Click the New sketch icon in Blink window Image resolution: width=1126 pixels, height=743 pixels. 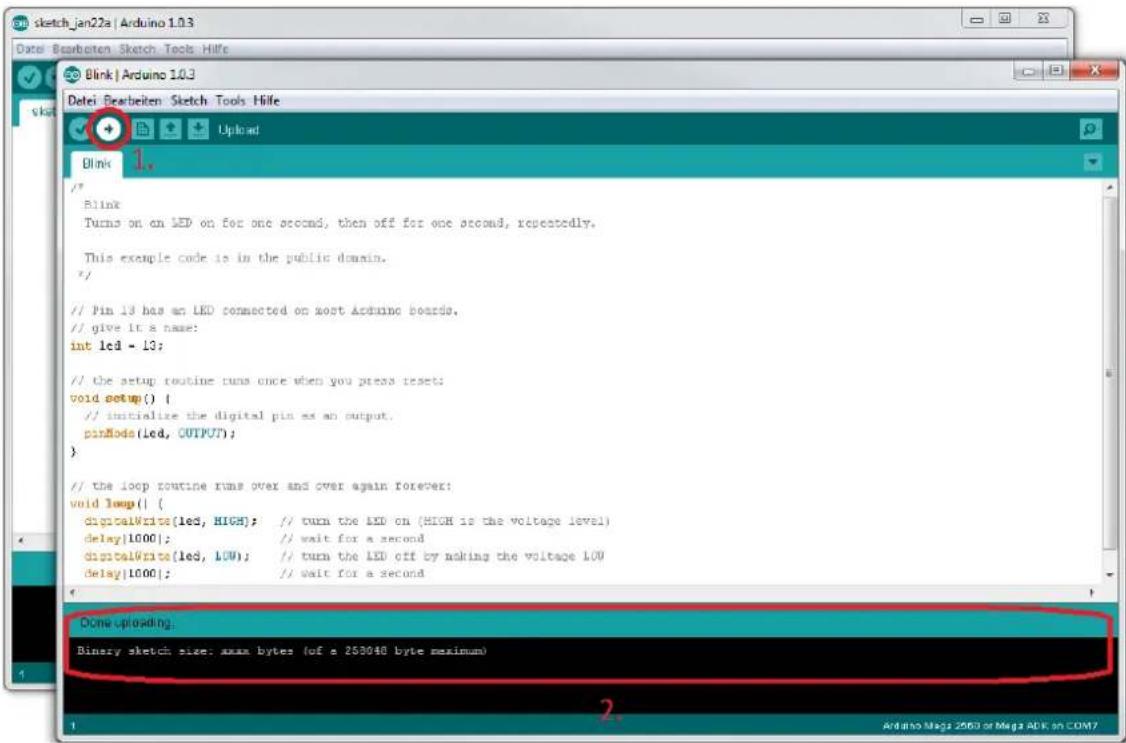coord(143,129)
